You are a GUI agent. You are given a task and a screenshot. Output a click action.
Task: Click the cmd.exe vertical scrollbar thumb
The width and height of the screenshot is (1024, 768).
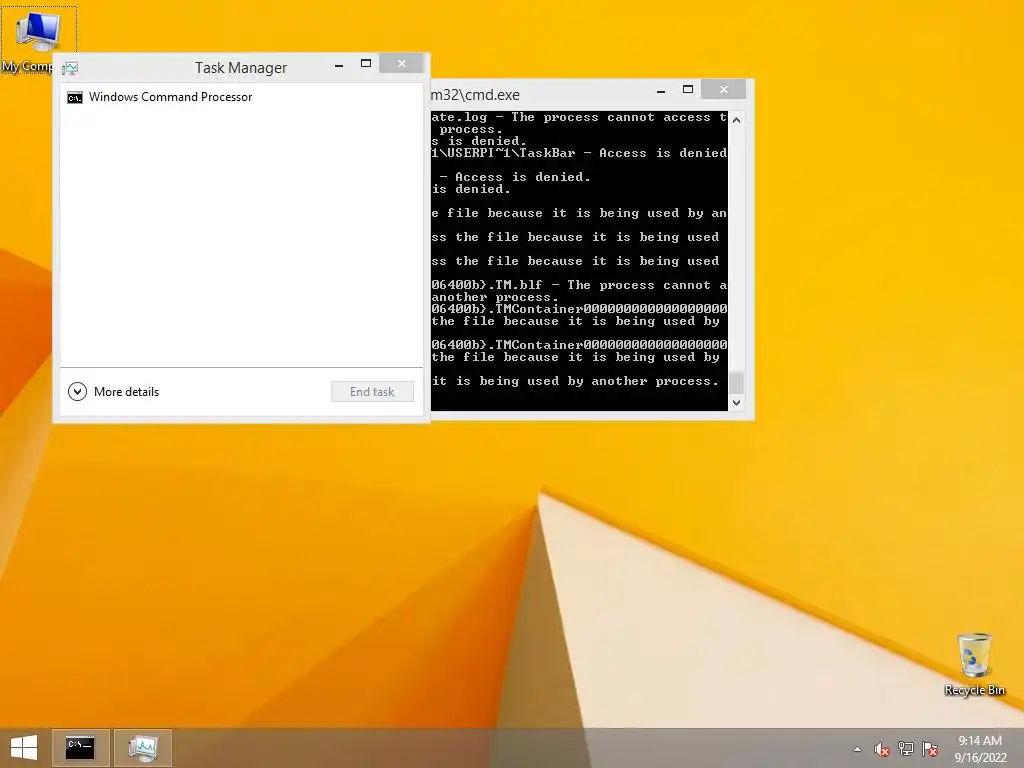737,383
